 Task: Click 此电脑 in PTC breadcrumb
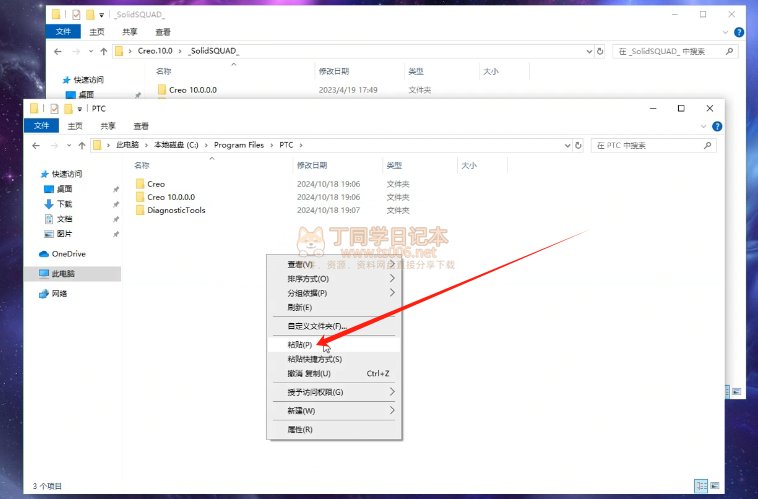[127, 145]
